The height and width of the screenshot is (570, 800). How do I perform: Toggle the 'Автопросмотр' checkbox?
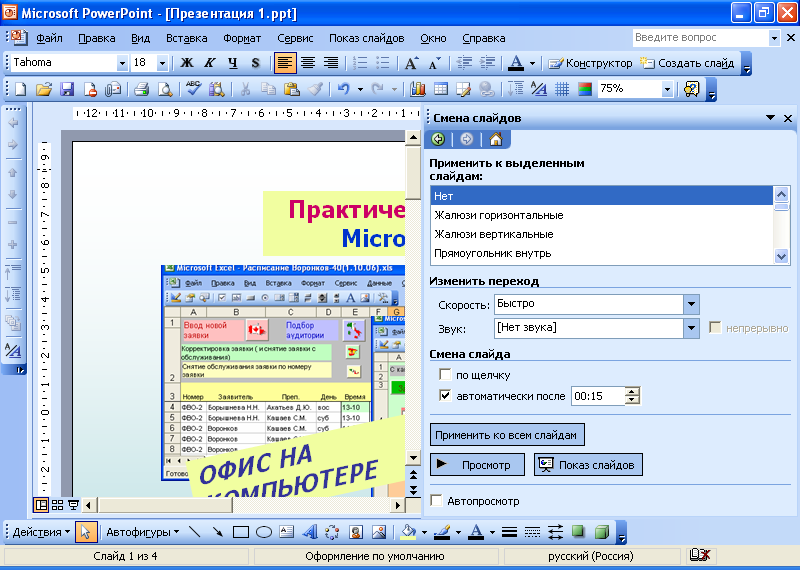(436, 501)
